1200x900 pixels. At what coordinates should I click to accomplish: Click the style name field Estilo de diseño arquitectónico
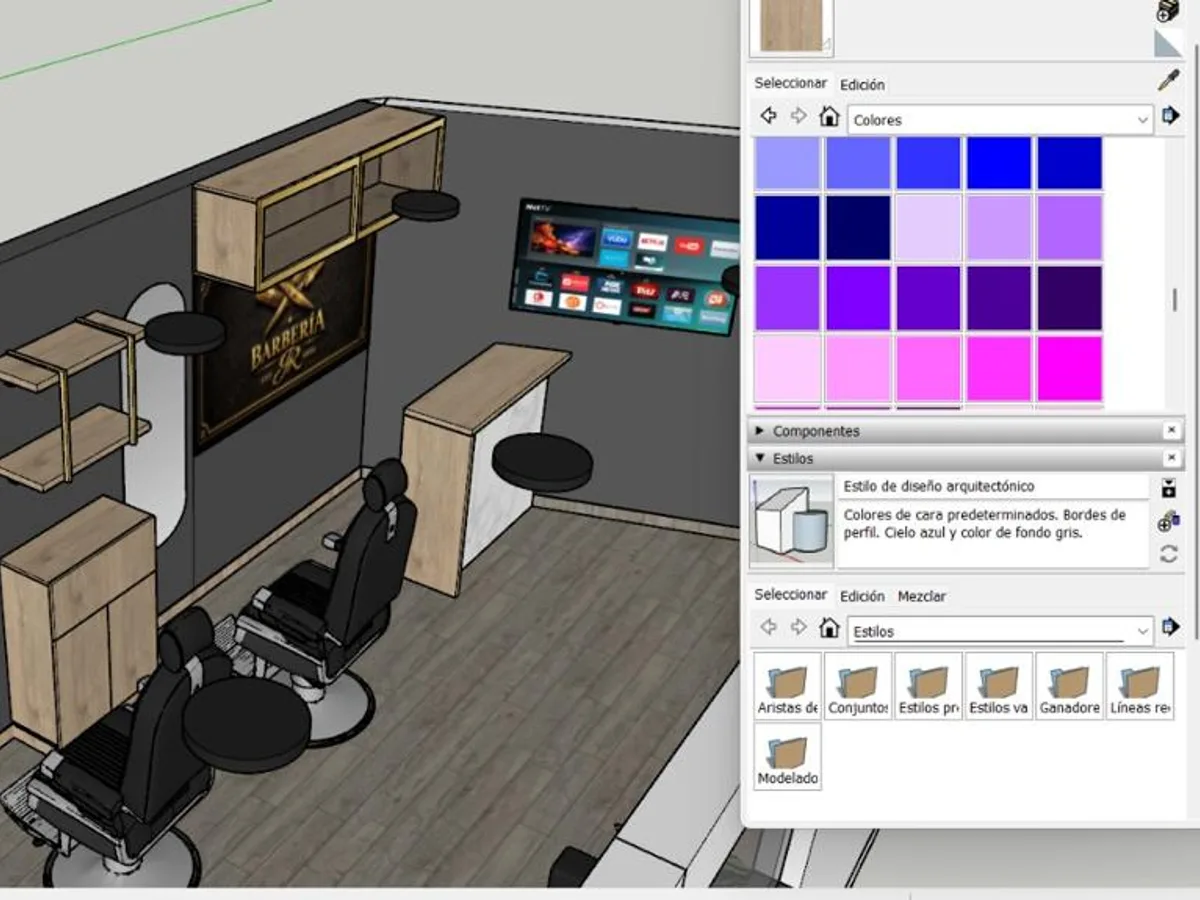(x=994, y=487)
